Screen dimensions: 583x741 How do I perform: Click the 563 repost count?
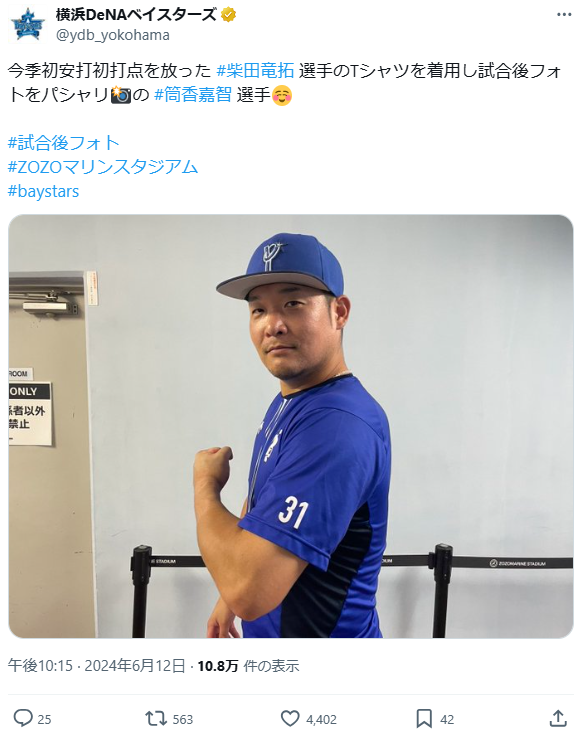click(183, 719)
